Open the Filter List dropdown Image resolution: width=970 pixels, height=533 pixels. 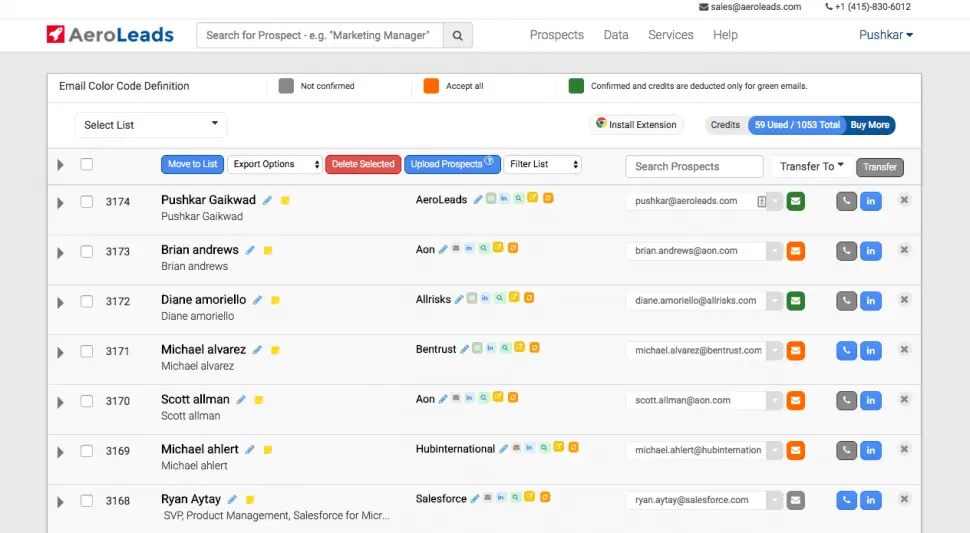[x=543, y=164]
